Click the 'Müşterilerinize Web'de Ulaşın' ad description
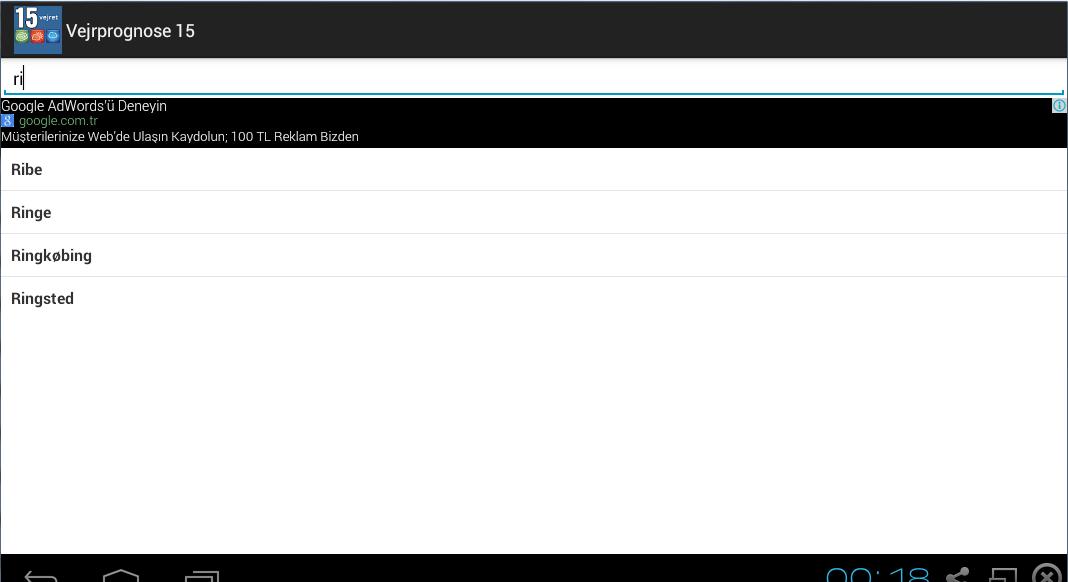Image resolution: width=1068 pixels, height=582 pixels. 180,137
